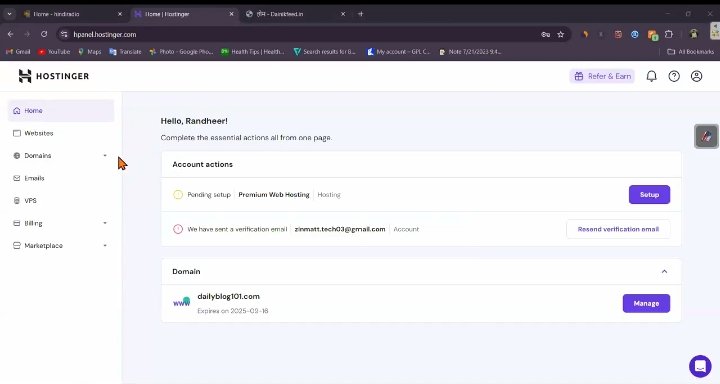Reload the hPanel page
Image resolution: width=720 pixels, height=384 pixels.
[x=44, y=34]
